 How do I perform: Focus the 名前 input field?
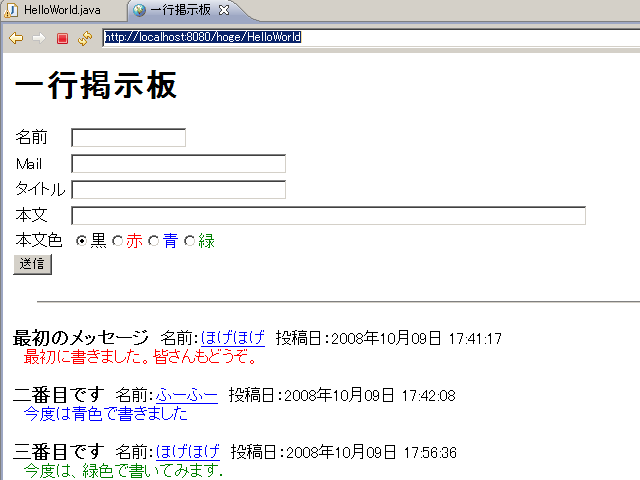click(129, 138)
